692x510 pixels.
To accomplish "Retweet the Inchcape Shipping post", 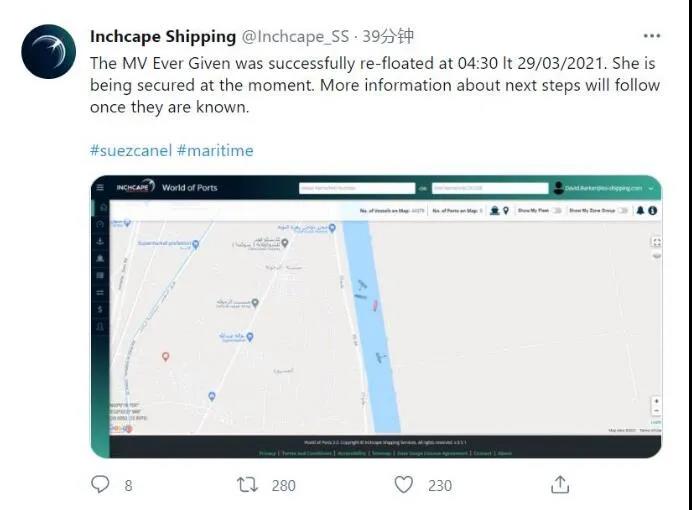I will pos(247,484).
